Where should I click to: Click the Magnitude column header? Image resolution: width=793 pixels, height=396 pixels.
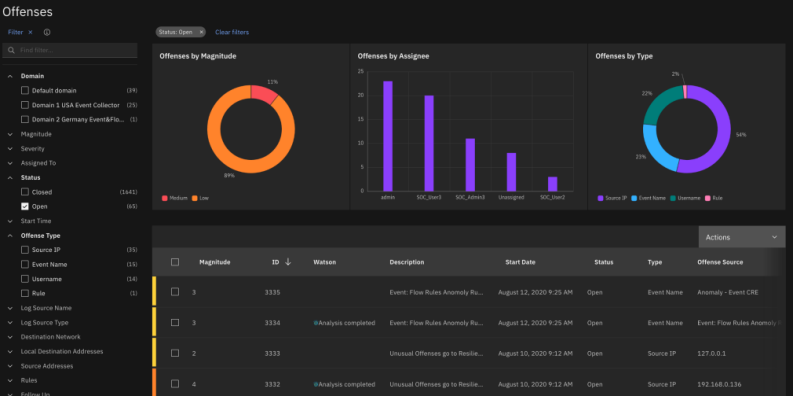[214, 262]
